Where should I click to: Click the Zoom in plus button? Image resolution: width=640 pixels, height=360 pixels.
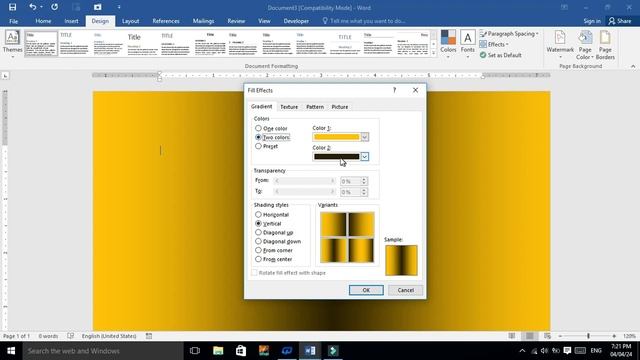(x=614, y=336)
